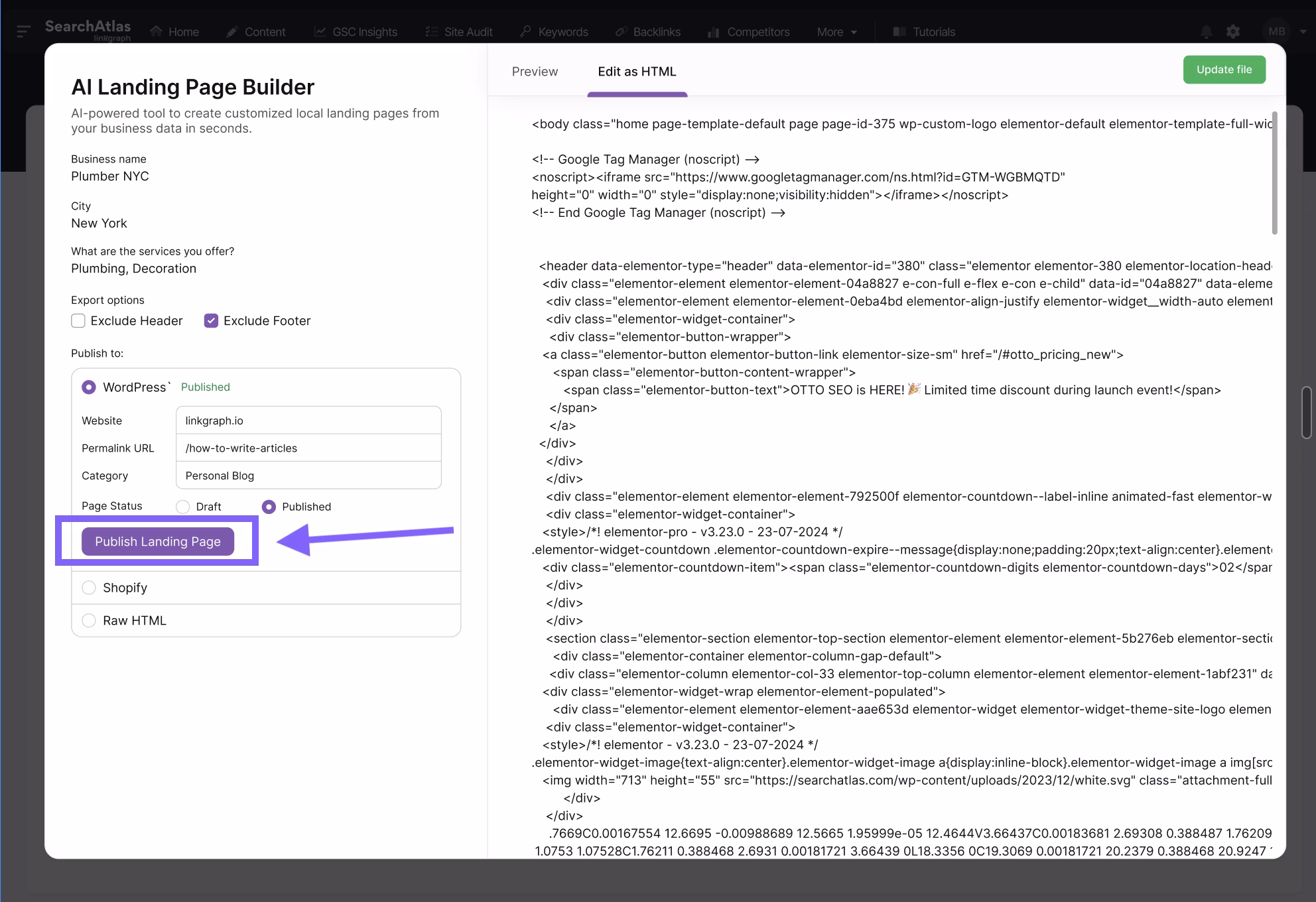
Task: Uncheck Exclude Footer
Action: [x=211, y=320]
